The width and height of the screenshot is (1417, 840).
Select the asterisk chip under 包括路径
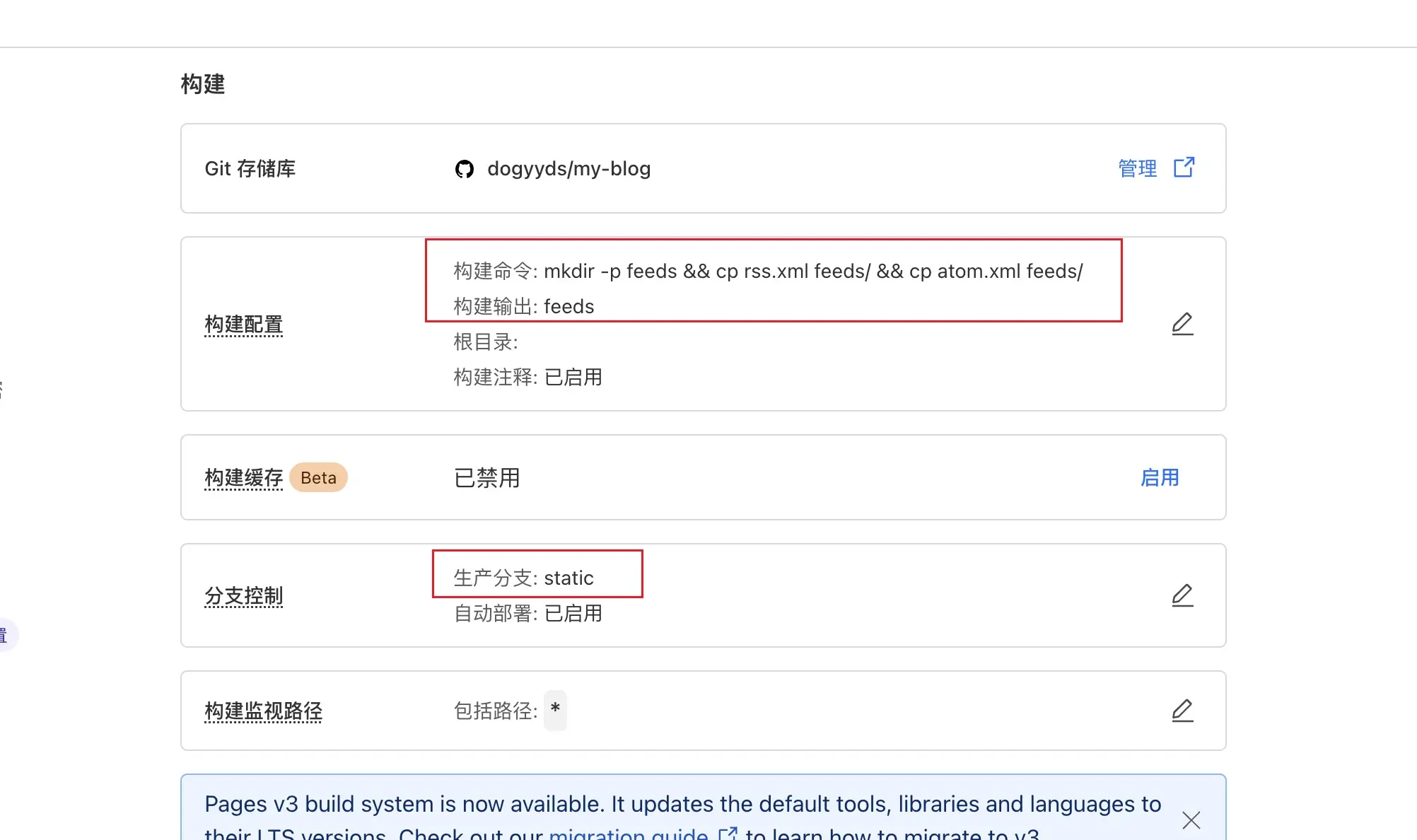pos(556,711)
